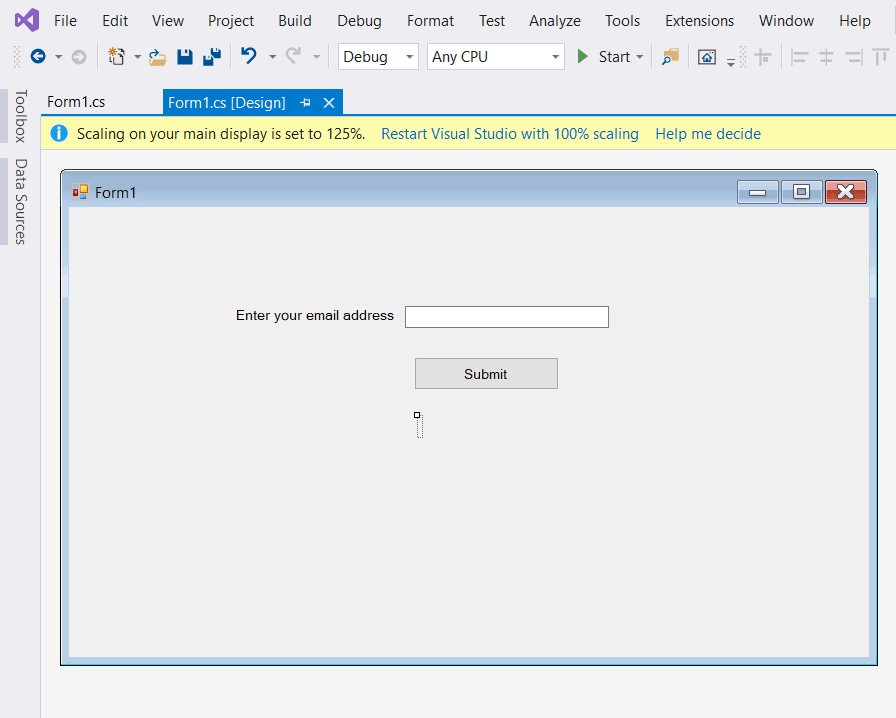Viewport: 896px width, 718px height.
Task: Select the small empty label control handle
Action: (x=418, y=416)
